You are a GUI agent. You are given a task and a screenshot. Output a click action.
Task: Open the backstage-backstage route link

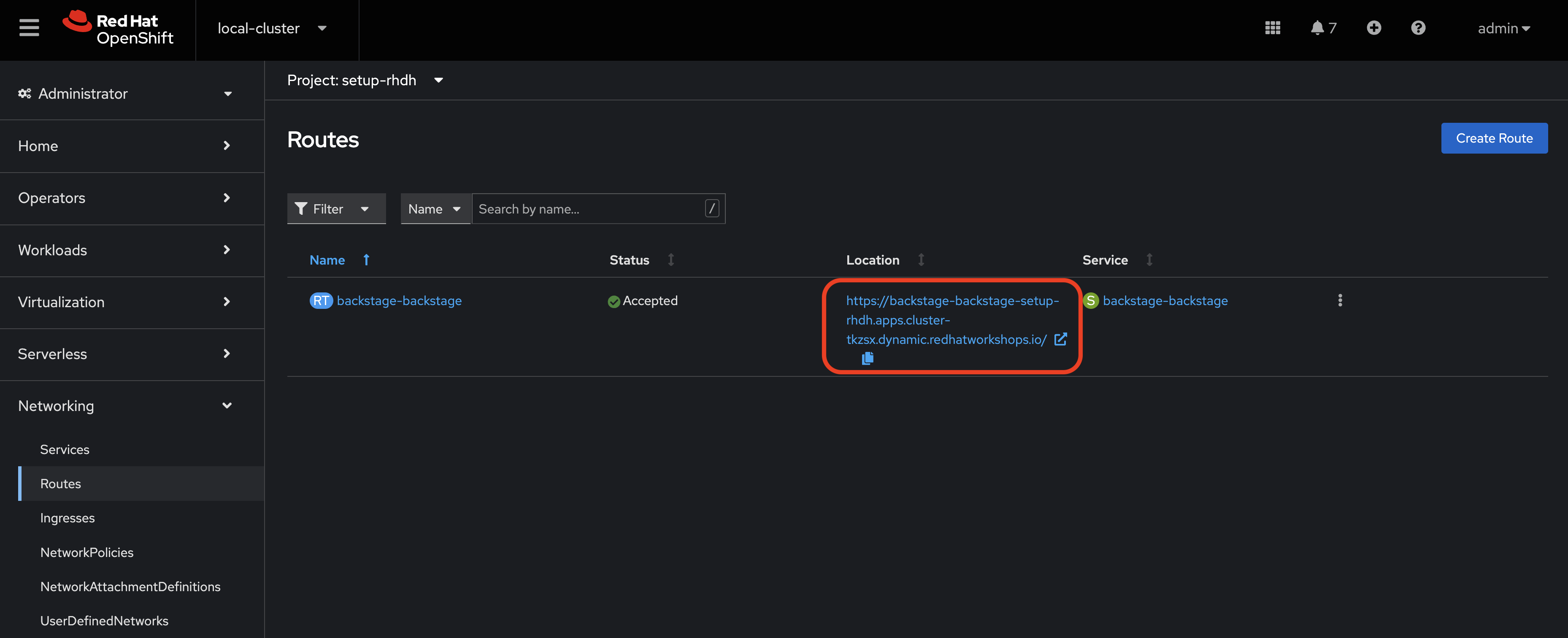click(399, 301)
